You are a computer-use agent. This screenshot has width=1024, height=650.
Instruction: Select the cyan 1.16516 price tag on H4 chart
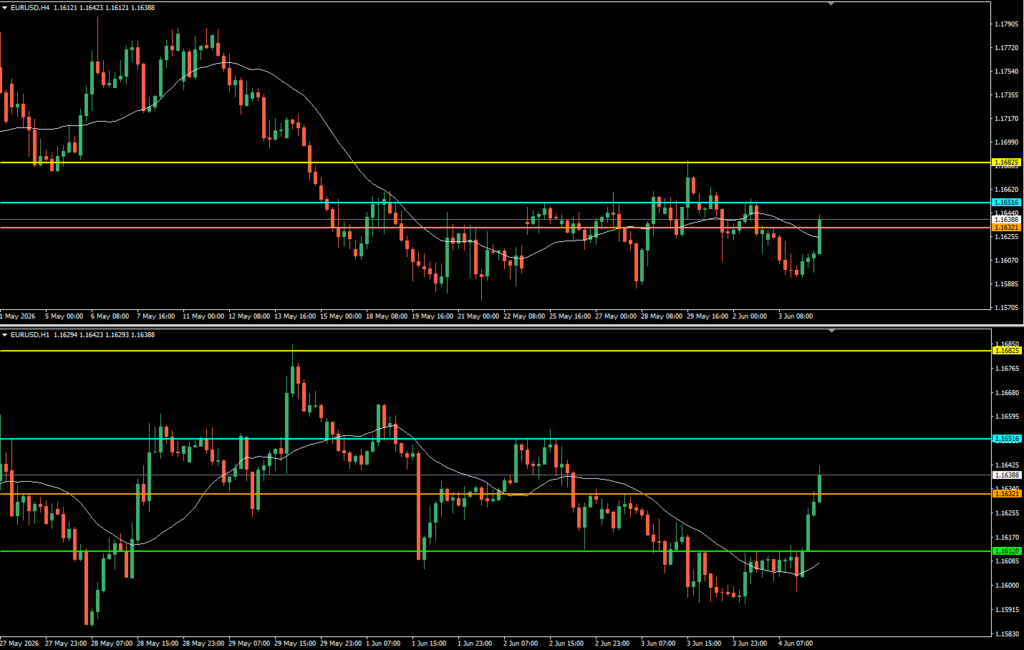(1006, 203)
